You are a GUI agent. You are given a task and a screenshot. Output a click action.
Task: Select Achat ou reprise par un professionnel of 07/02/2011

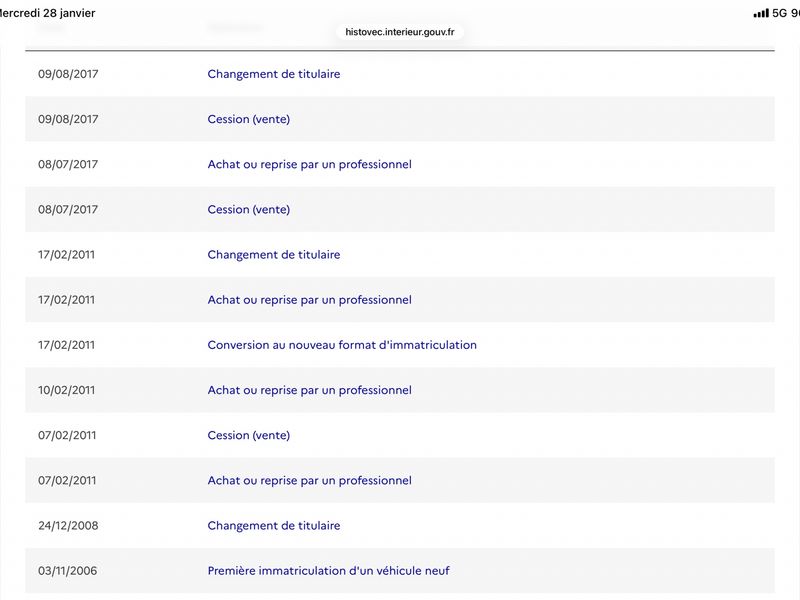click(309, 480)
